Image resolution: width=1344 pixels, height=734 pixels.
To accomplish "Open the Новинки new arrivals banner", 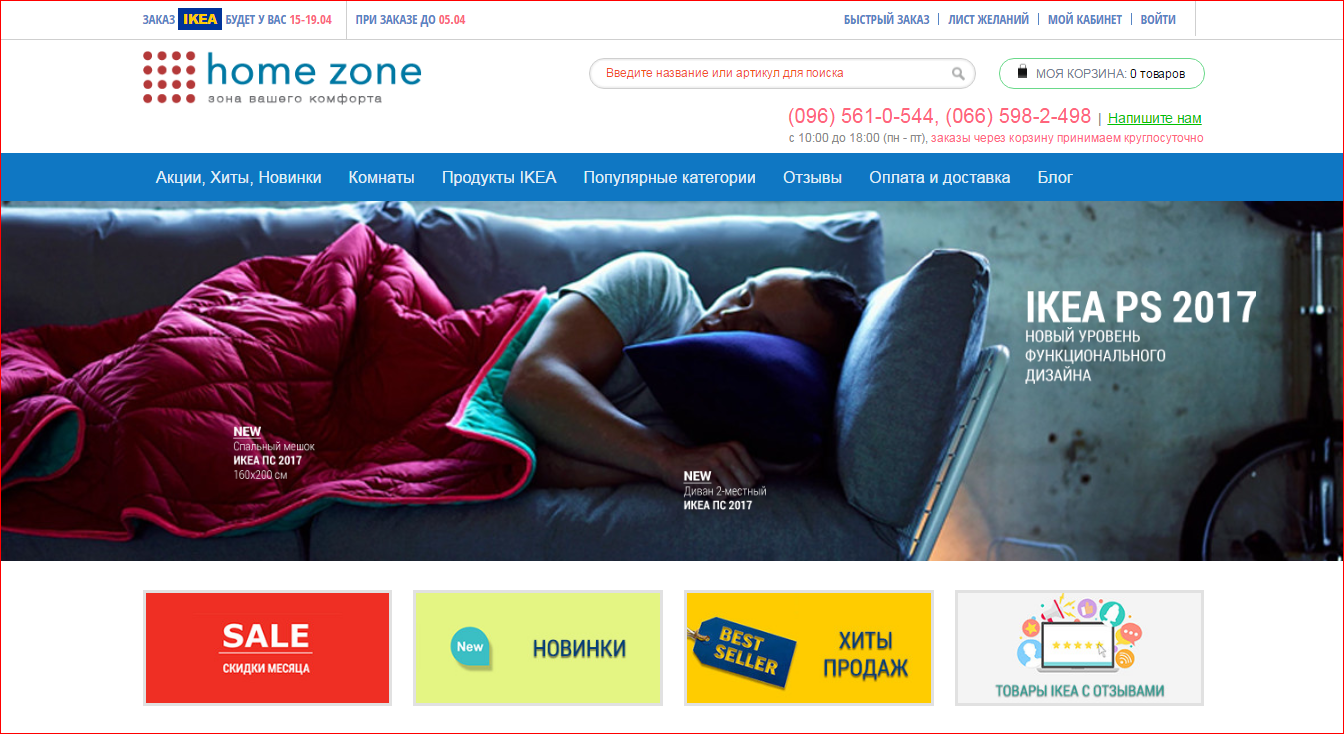I will click(538, 648).
